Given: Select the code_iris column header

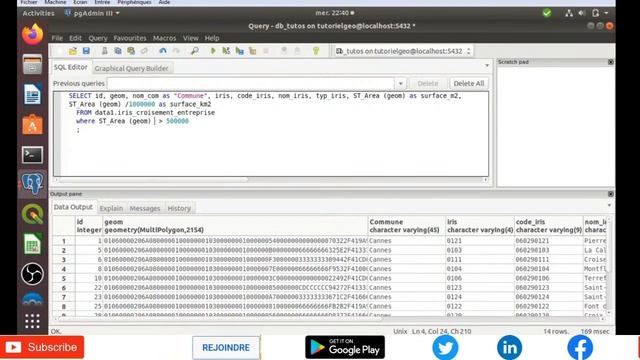Looking at the screenshot, I should (x=548, y=226).
